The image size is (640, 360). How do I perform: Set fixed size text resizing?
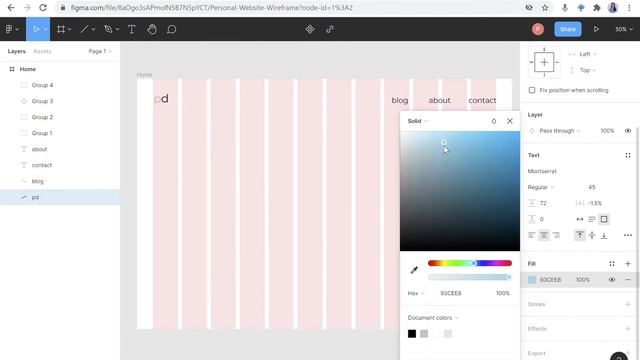coord(604,219)
